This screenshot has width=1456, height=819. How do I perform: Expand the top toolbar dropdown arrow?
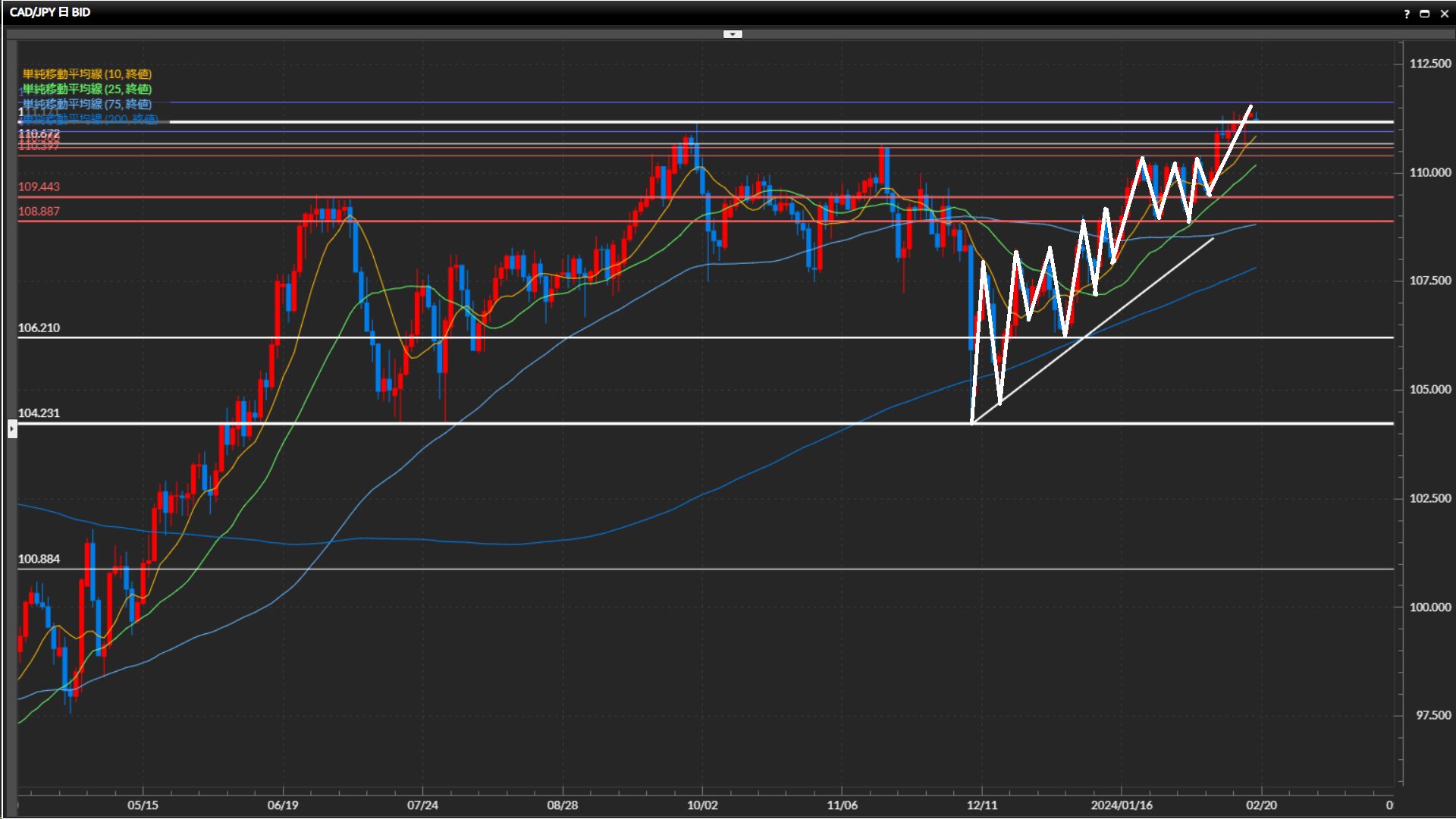(733, 34)
